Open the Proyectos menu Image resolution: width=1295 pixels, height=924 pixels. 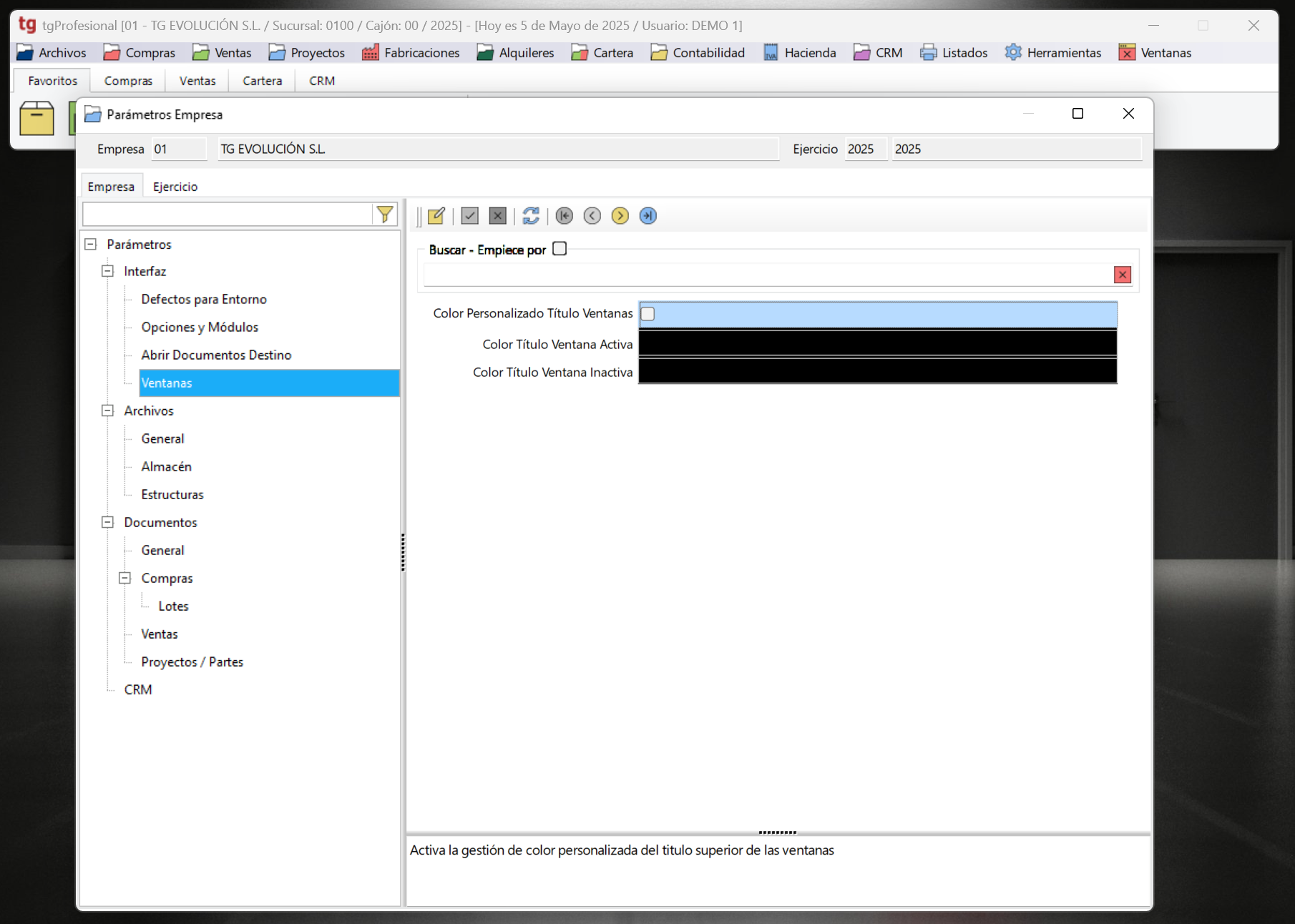307,53
